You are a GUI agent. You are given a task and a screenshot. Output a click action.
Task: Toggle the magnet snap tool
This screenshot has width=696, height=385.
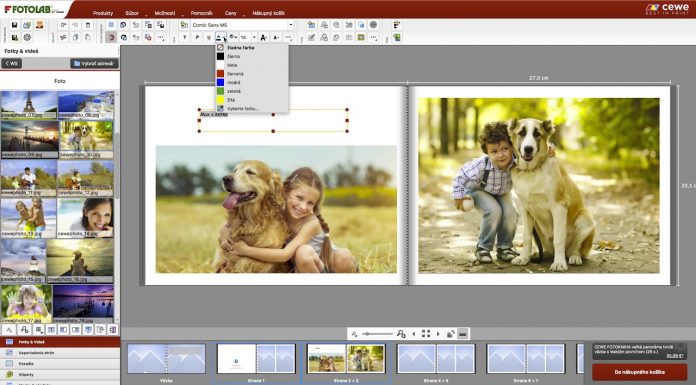(111, 38)
